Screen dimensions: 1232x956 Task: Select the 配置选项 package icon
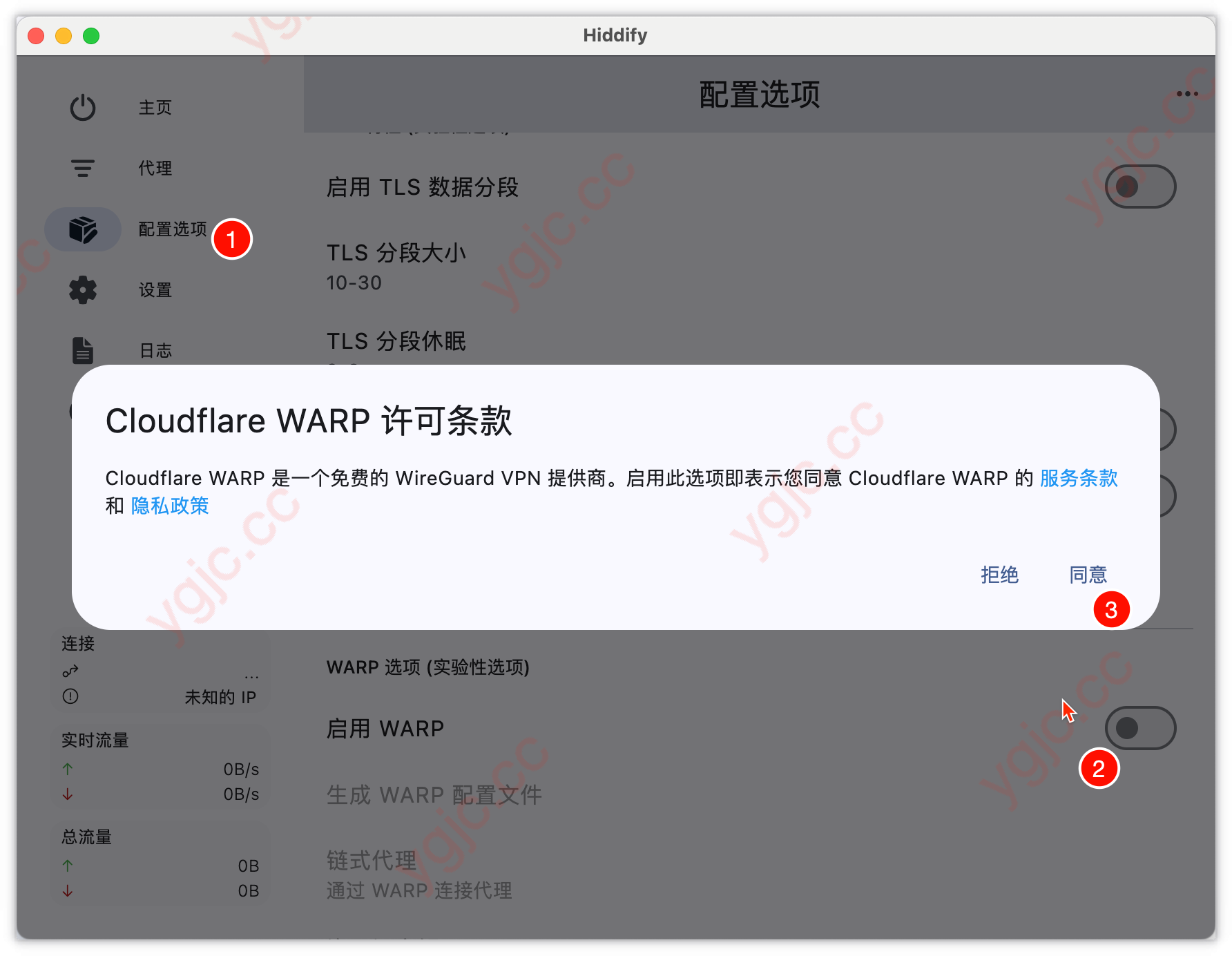82,229
